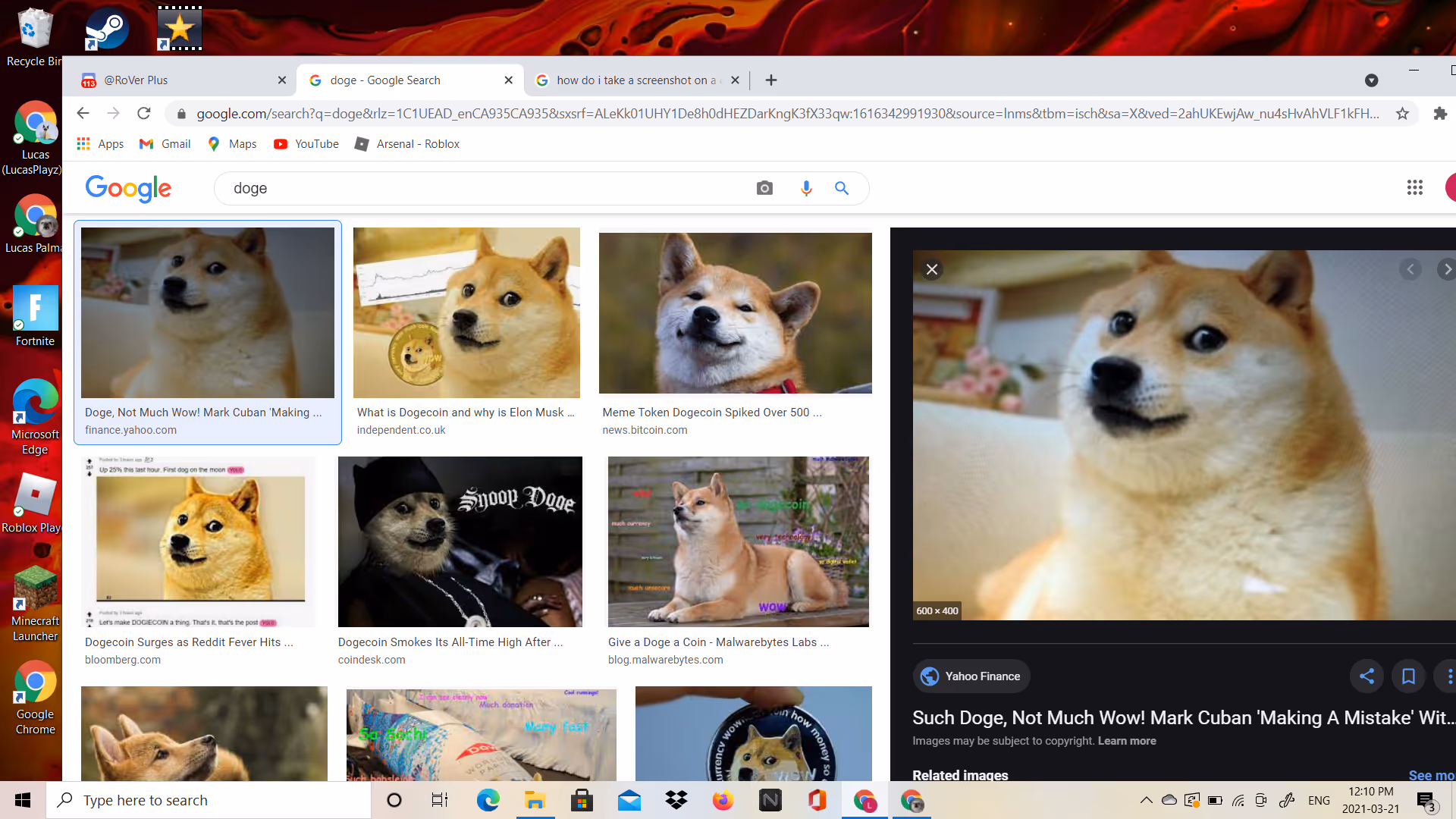Screen dimensions: 1456x819
Task: Open the Yahoo Finance source button
Action: [x=971, y=676]
